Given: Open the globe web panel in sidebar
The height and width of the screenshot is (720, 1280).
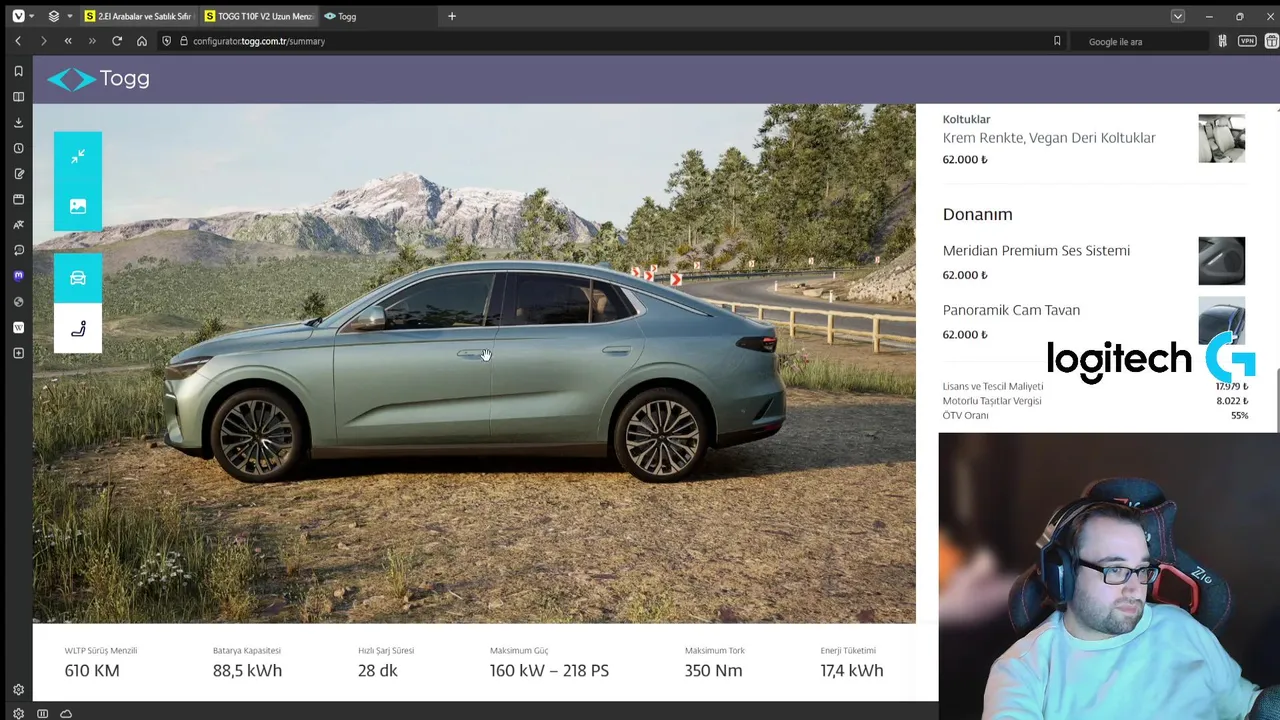Looking at the screenshot, I should point(18,302).
